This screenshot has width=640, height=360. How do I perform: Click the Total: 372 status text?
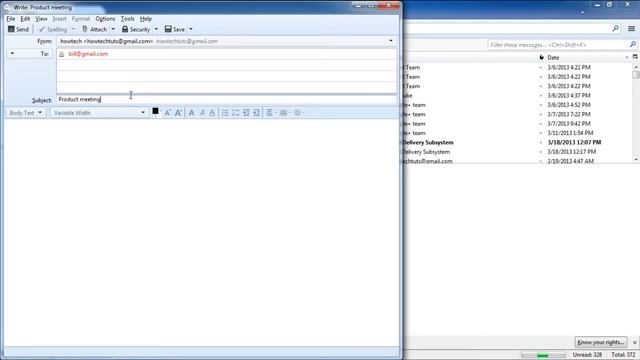coord(623,355)
